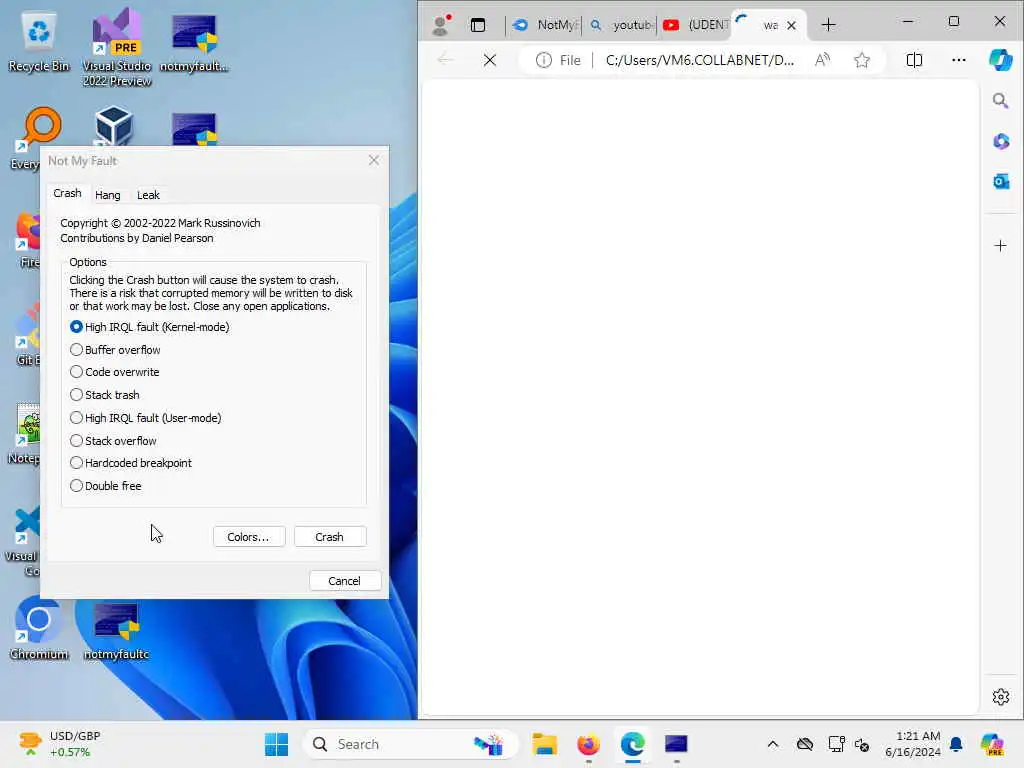Screen dimensions: 1024x768
Task: Open the Crash tab in Not My Fault
Action: (67, 193)
